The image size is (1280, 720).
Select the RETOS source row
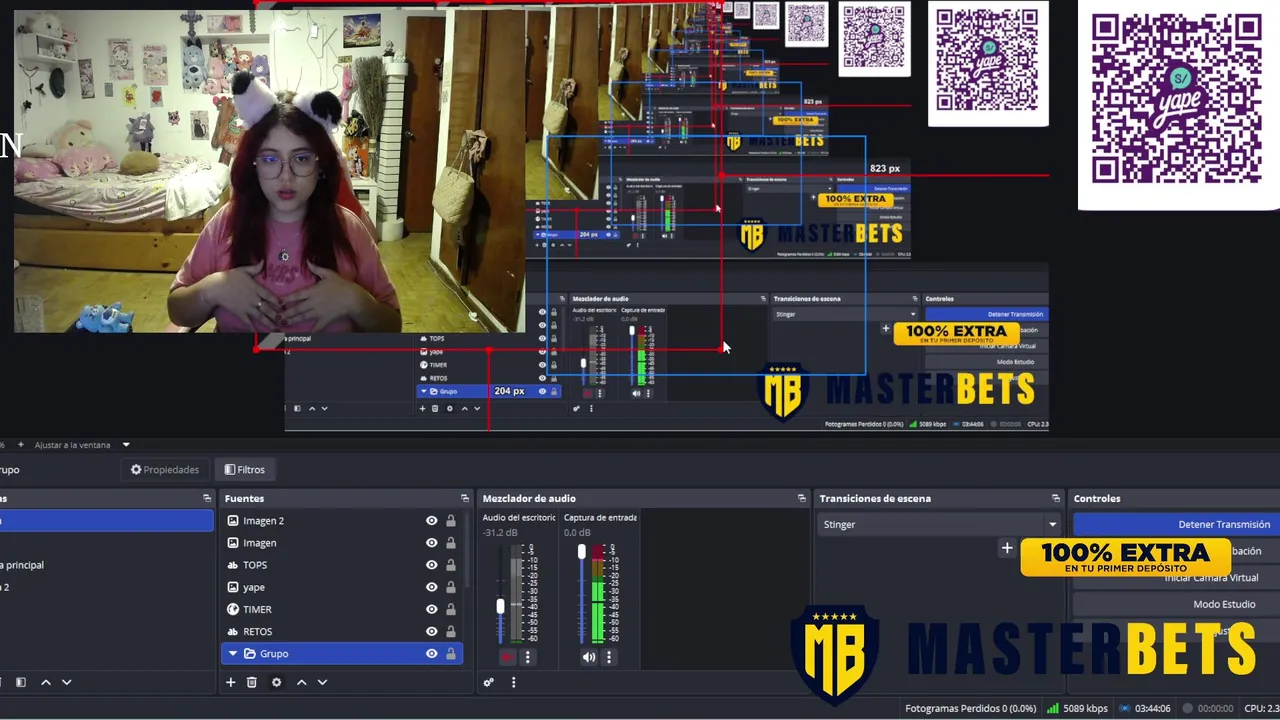(342, 631)
